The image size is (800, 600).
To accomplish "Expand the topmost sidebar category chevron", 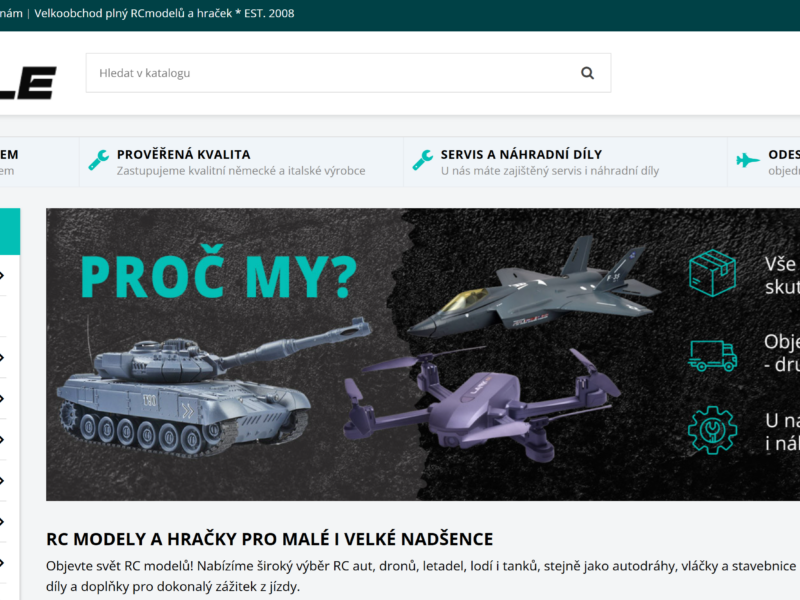I will pos(2,276).
